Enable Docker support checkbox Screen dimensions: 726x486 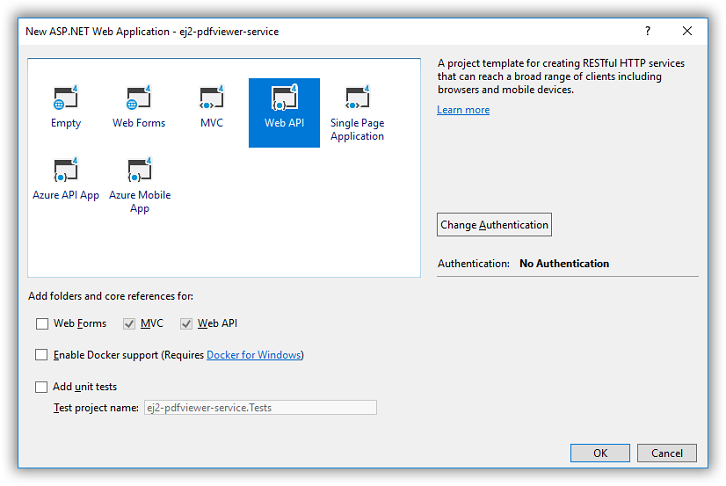click(x=41, y=355)
